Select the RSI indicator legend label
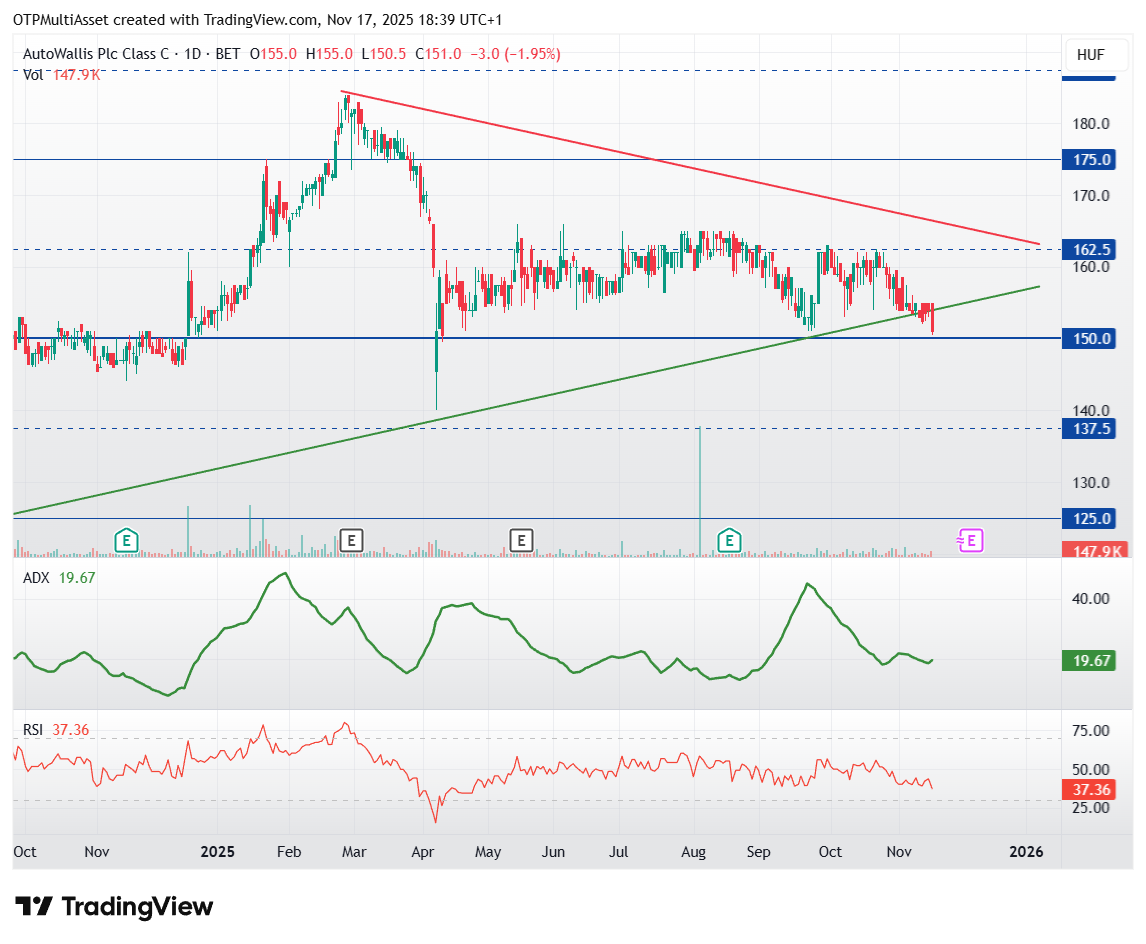 [x=33, y=730]
